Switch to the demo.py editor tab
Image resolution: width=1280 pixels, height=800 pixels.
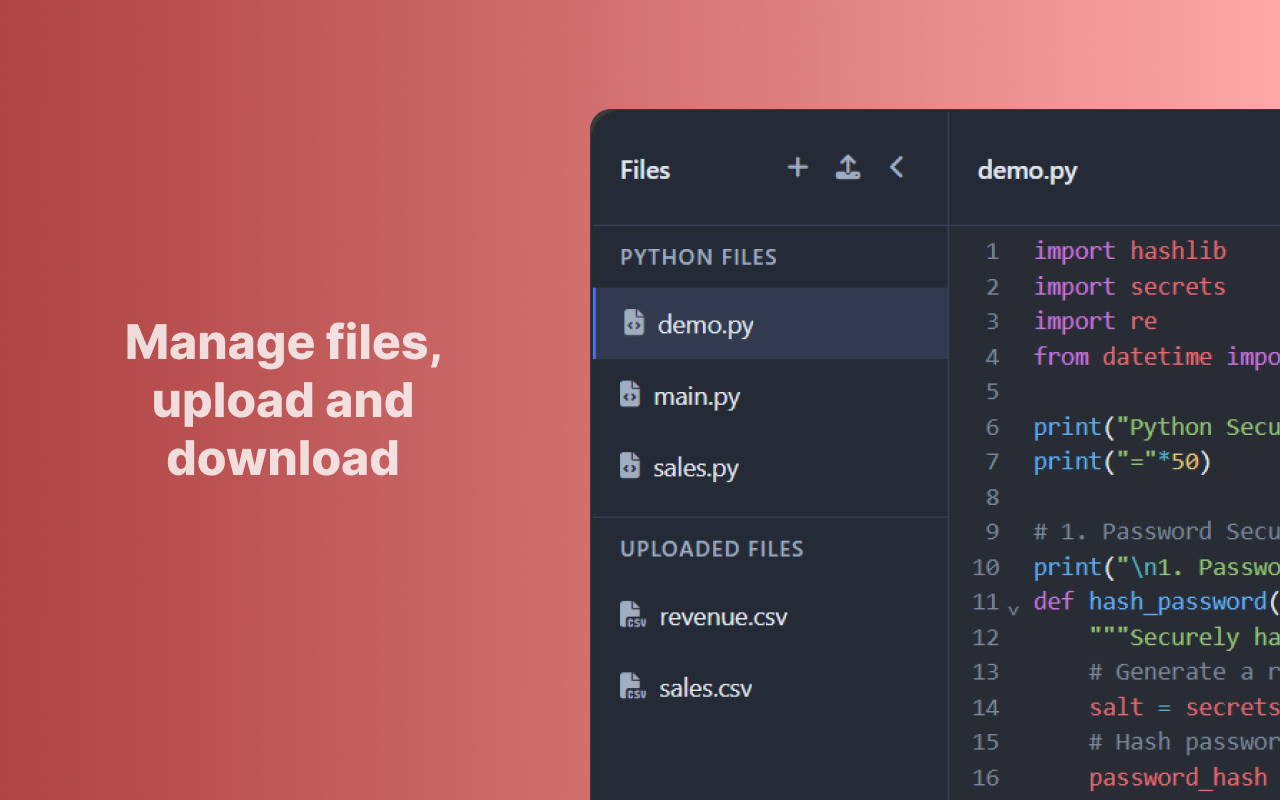coord(1027,170)
